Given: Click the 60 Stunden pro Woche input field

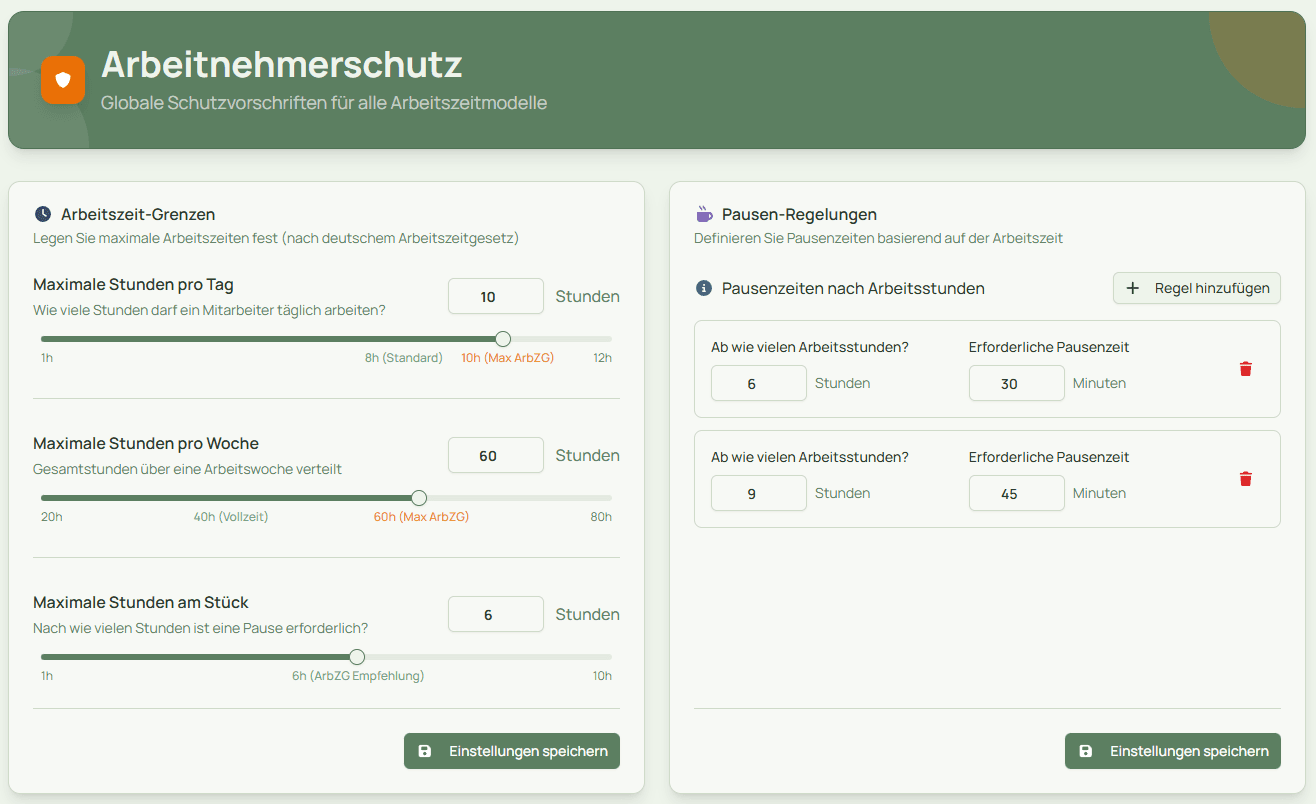Looking at the screenshot, I should tap(495, 455).
